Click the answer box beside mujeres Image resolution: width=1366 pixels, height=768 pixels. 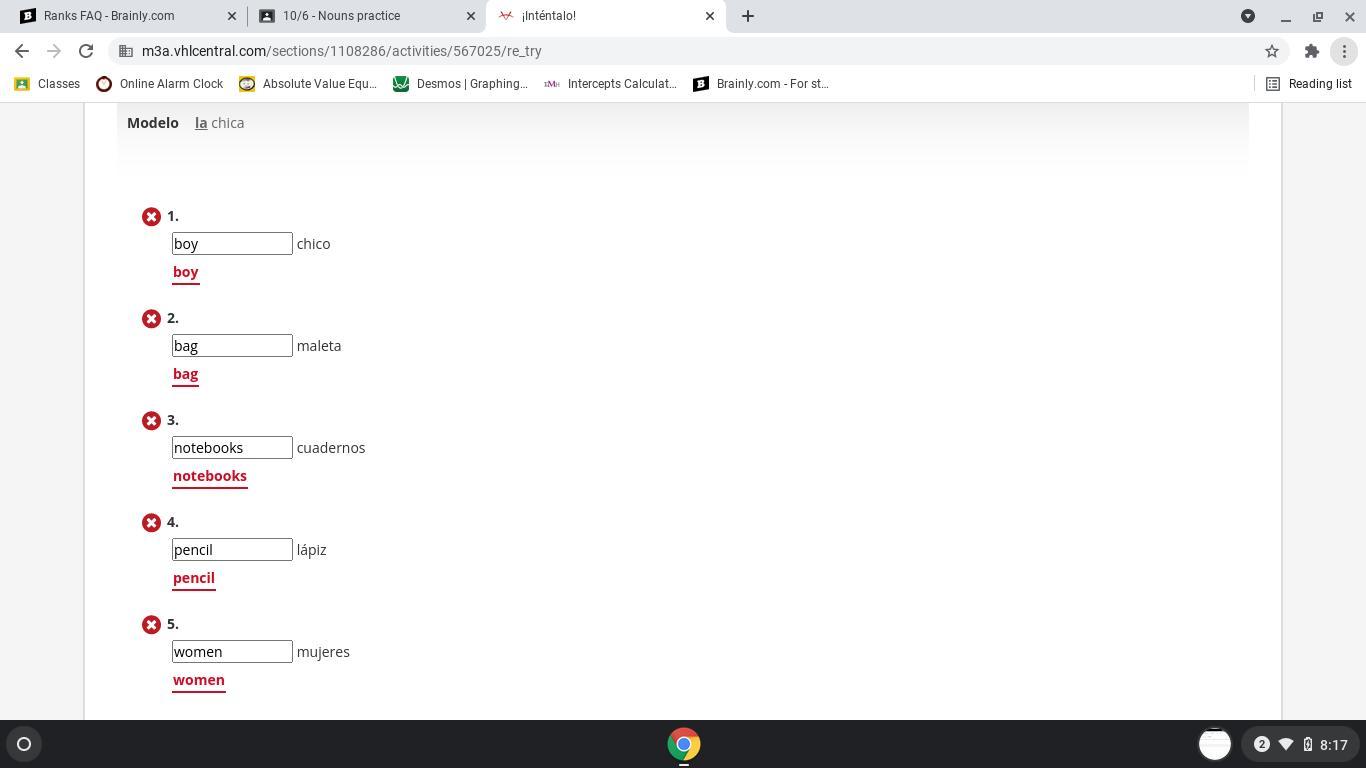(x=232, y=652)
